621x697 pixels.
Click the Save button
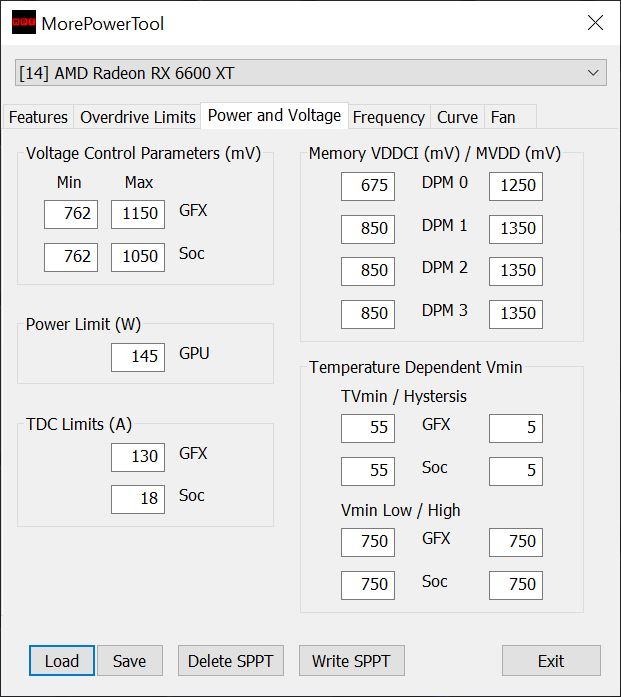[129, 661]
